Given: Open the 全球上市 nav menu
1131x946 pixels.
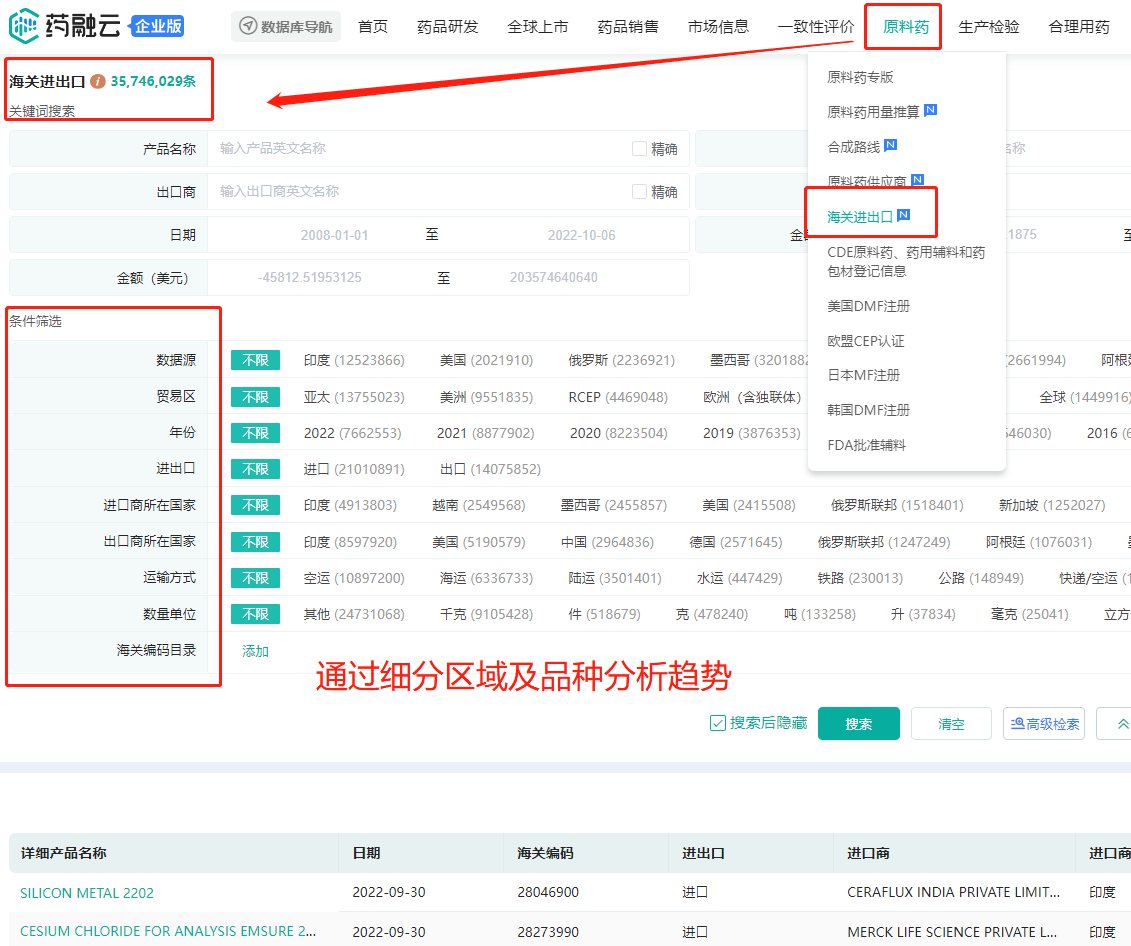Looking at the screenshot, I should [537, 27].
